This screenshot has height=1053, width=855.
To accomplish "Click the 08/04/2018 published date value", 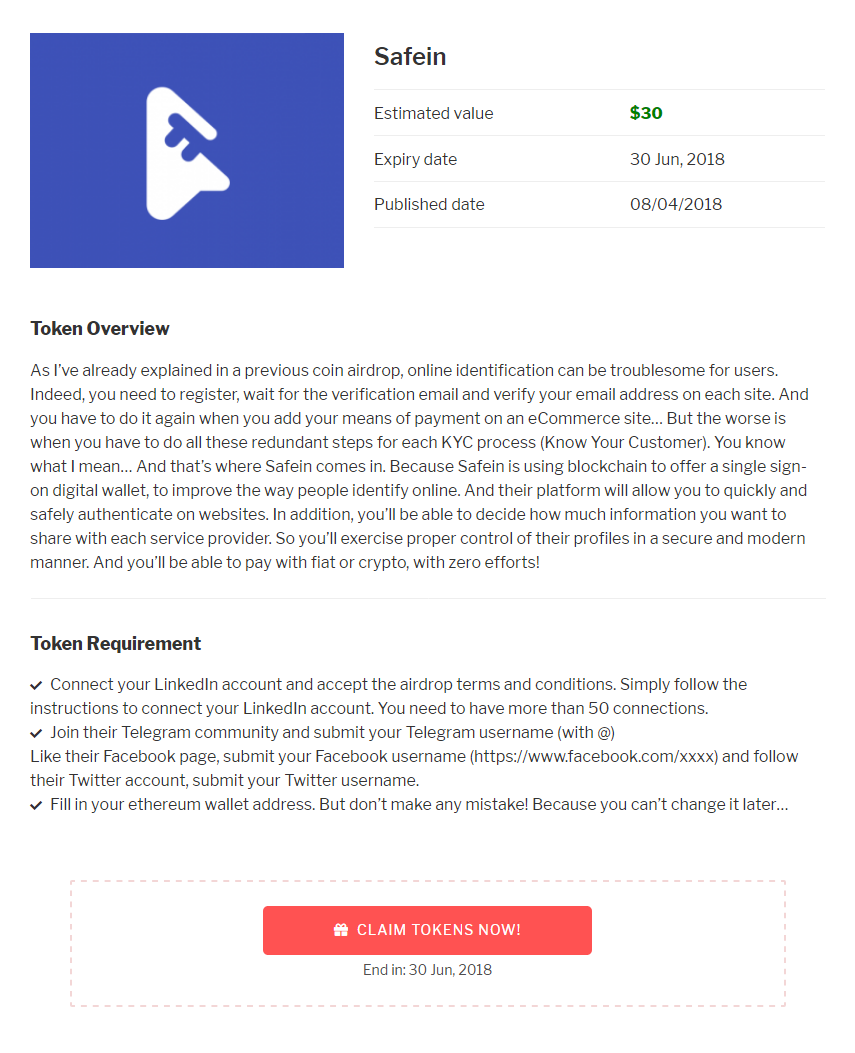I will point(676,204).
